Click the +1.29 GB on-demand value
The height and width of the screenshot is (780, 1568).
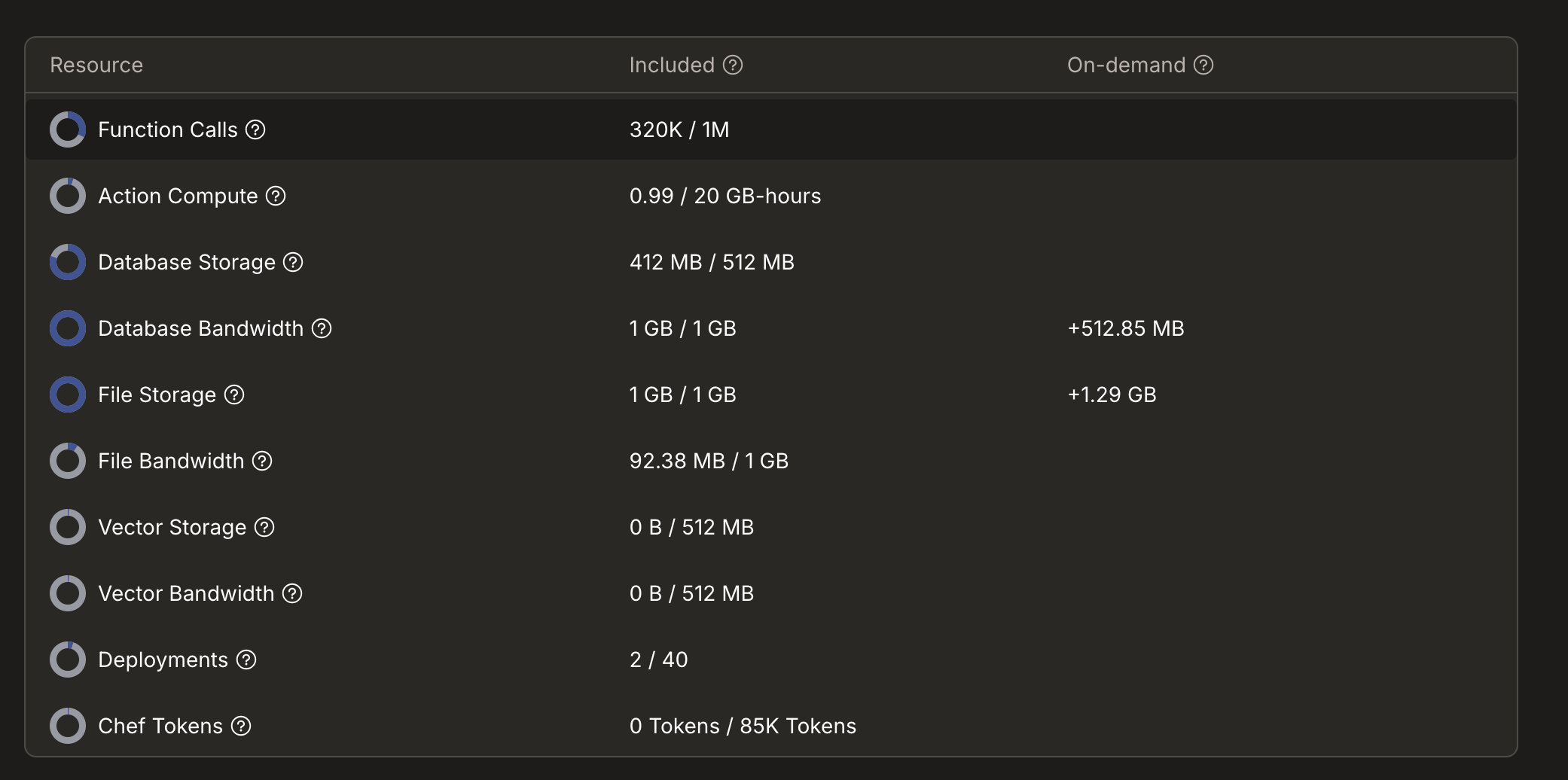1113,395
